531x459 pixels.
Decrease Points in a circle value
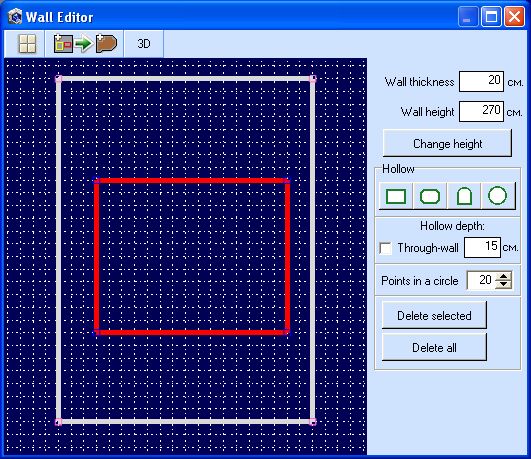[503, 284]
